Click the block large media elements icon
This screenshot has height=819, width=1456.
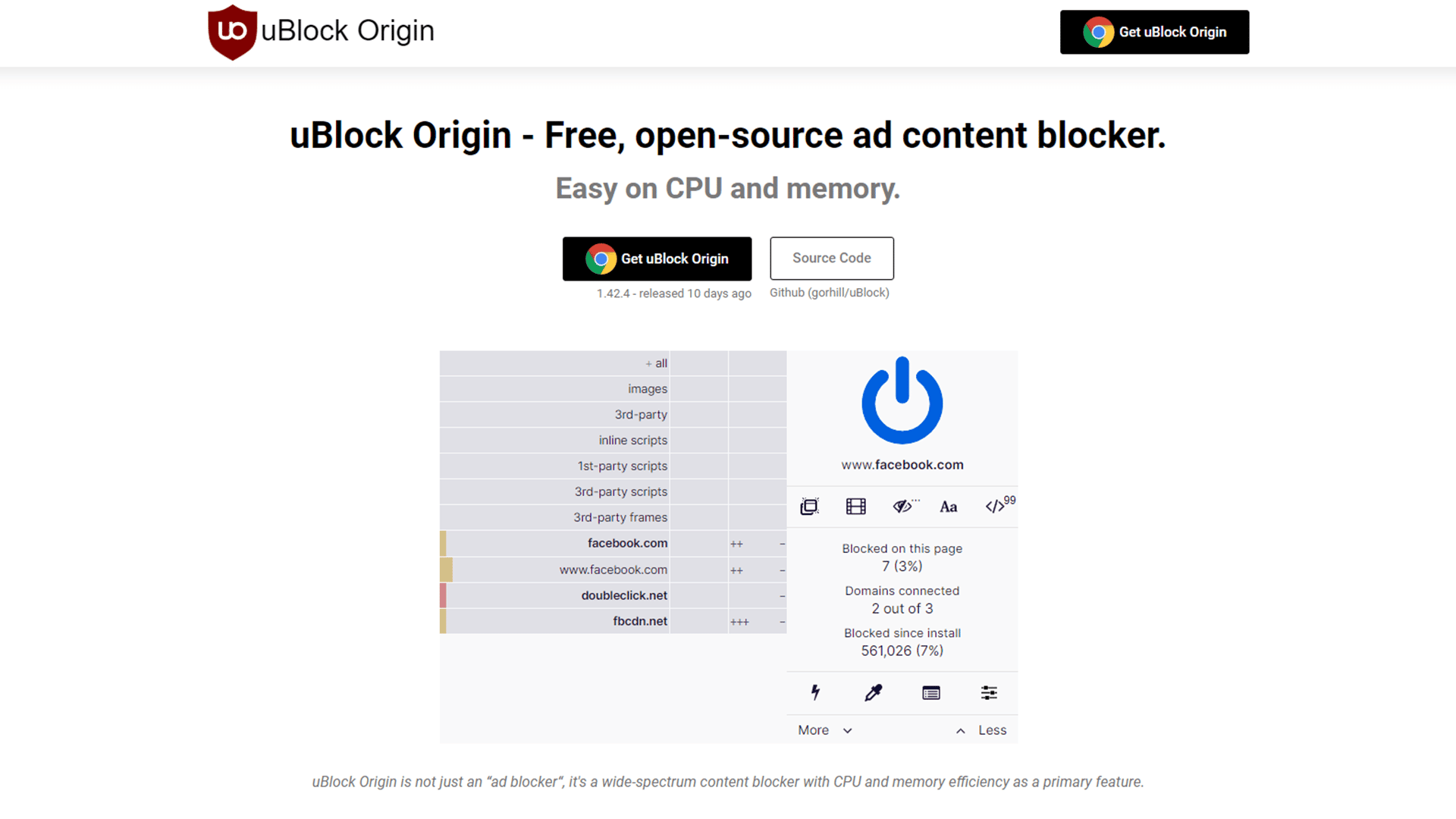(x=855, y=507)
